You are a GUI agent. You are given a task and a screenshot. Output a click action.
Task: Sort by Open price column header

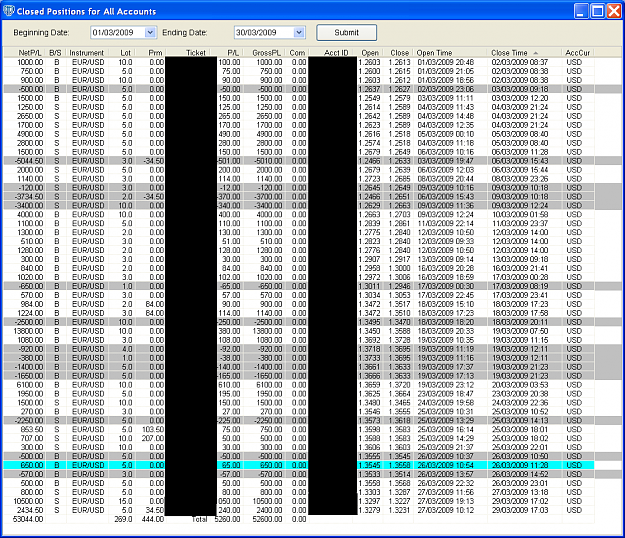[368, 53]
